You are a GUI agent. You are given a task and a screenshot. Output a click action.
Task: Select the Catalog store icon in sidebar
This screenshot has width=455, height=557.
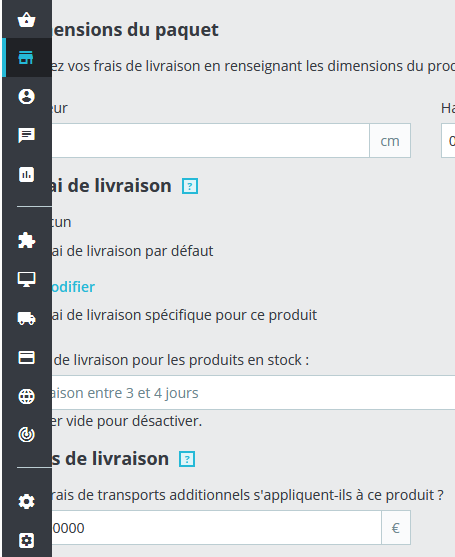[x=27, y=58]
